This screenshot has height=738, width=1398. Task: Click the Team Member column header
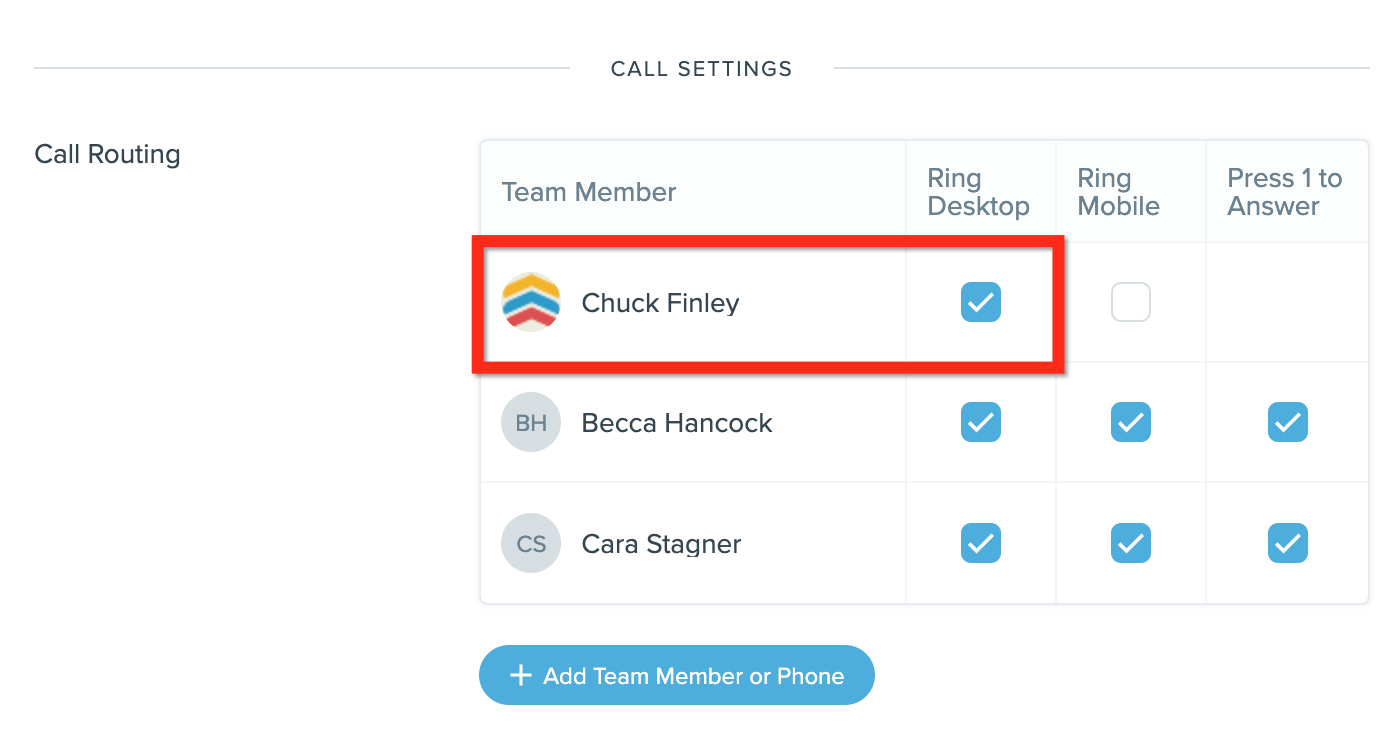pos(589,192)
